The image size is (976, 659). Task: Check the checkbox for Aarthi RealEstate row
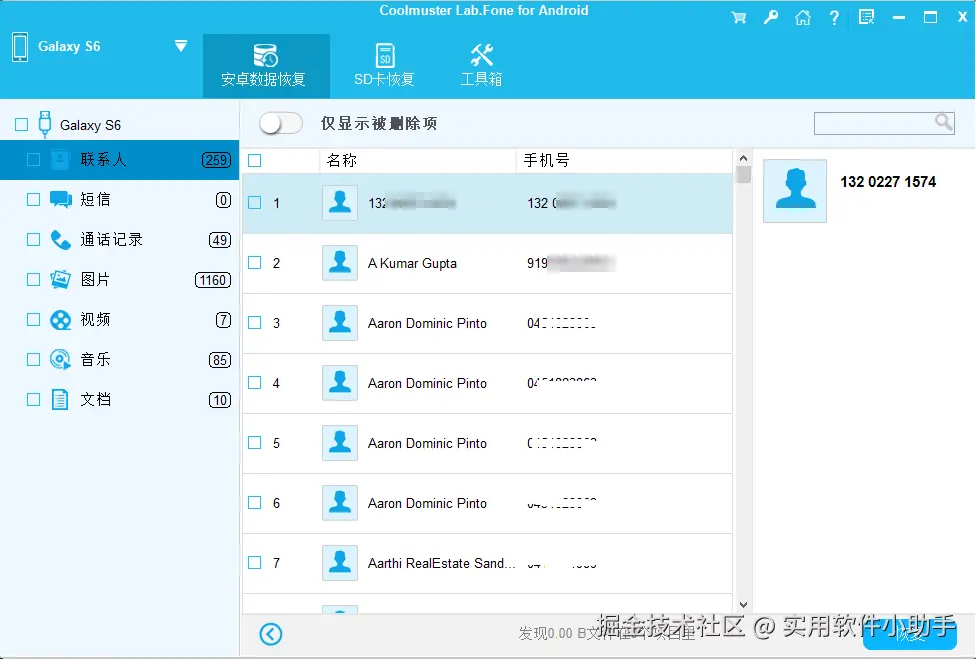255,563
